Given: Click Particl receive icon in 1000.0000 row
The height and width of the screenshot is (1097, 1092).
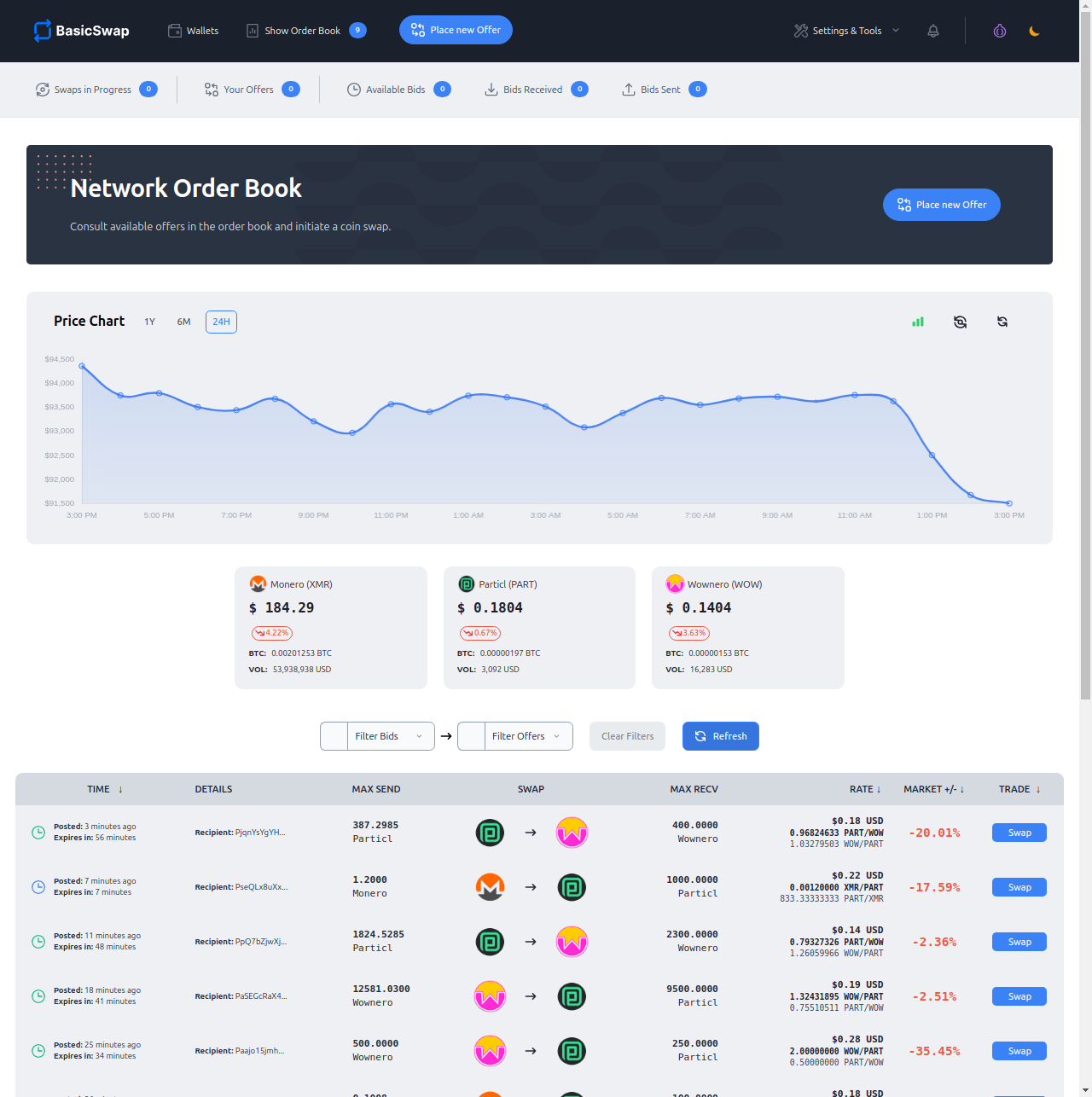Looking at the screenshot, I should (572, 887).
